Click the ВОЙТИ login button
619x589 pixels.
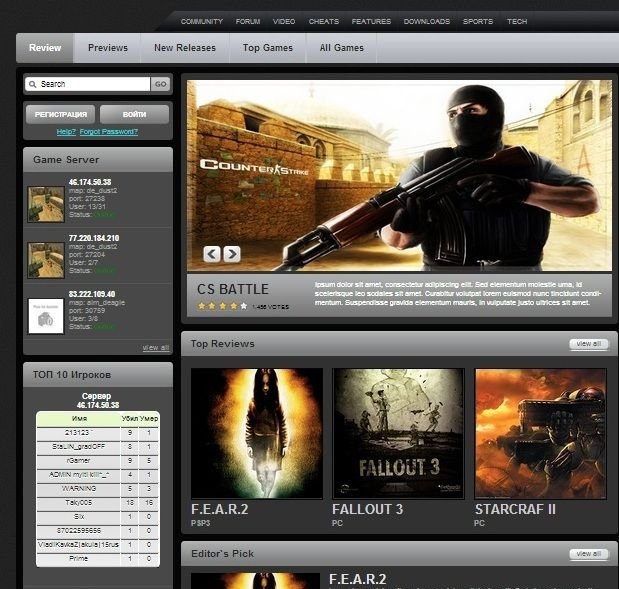(x=134, y=114)
